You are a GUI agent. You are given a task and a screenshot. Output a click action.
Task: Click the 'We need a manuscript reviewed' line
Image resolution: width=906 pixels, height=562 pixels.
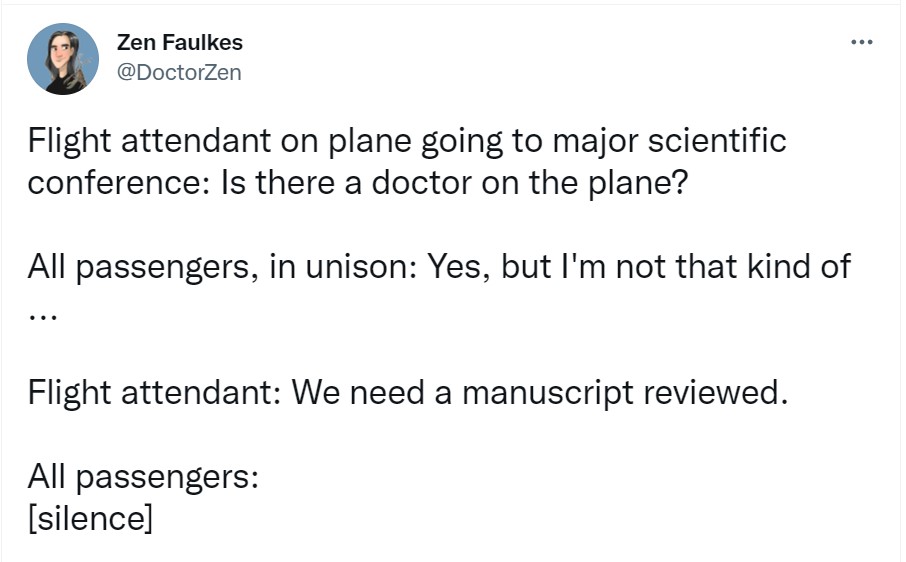pos(533,391)
